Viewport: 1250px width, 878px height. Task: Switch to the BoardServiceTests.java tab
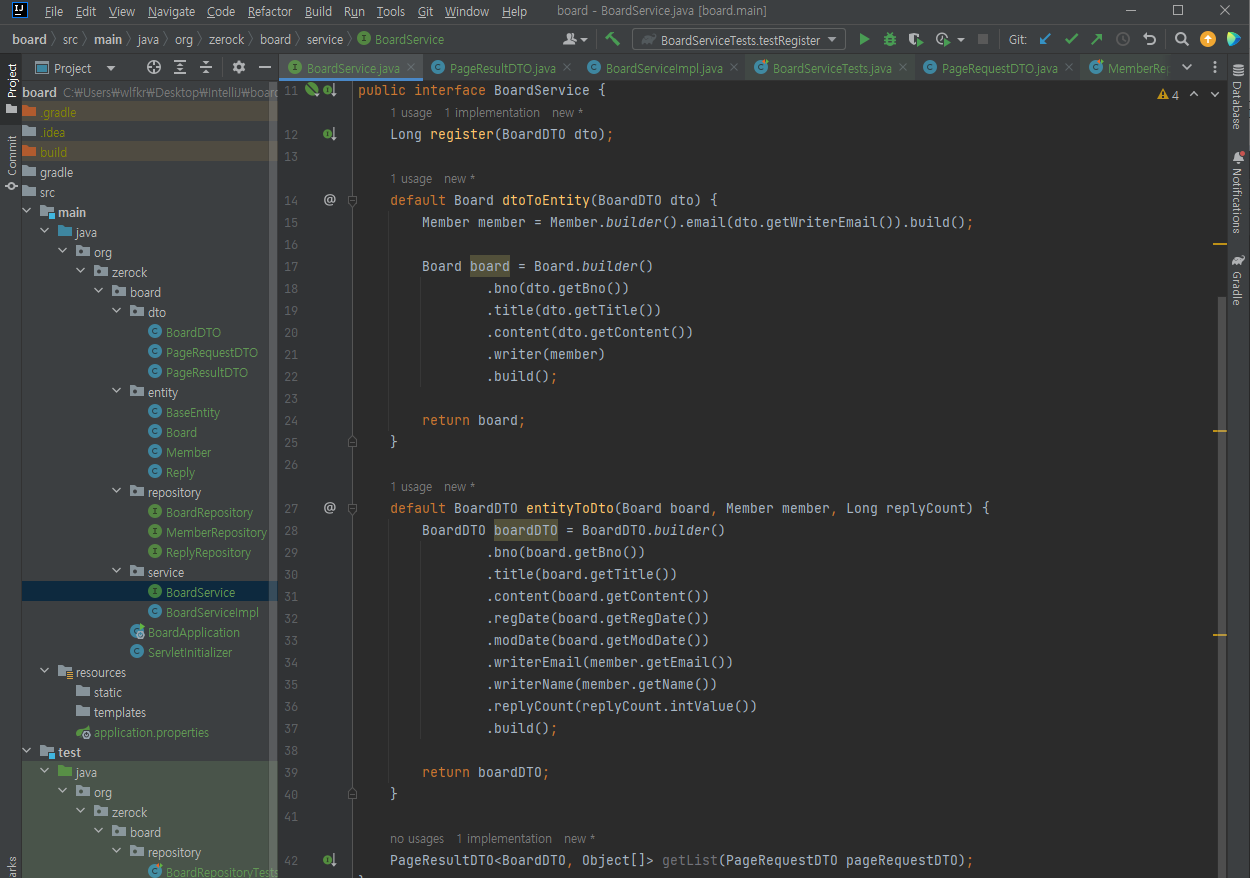tap(832, 68)
